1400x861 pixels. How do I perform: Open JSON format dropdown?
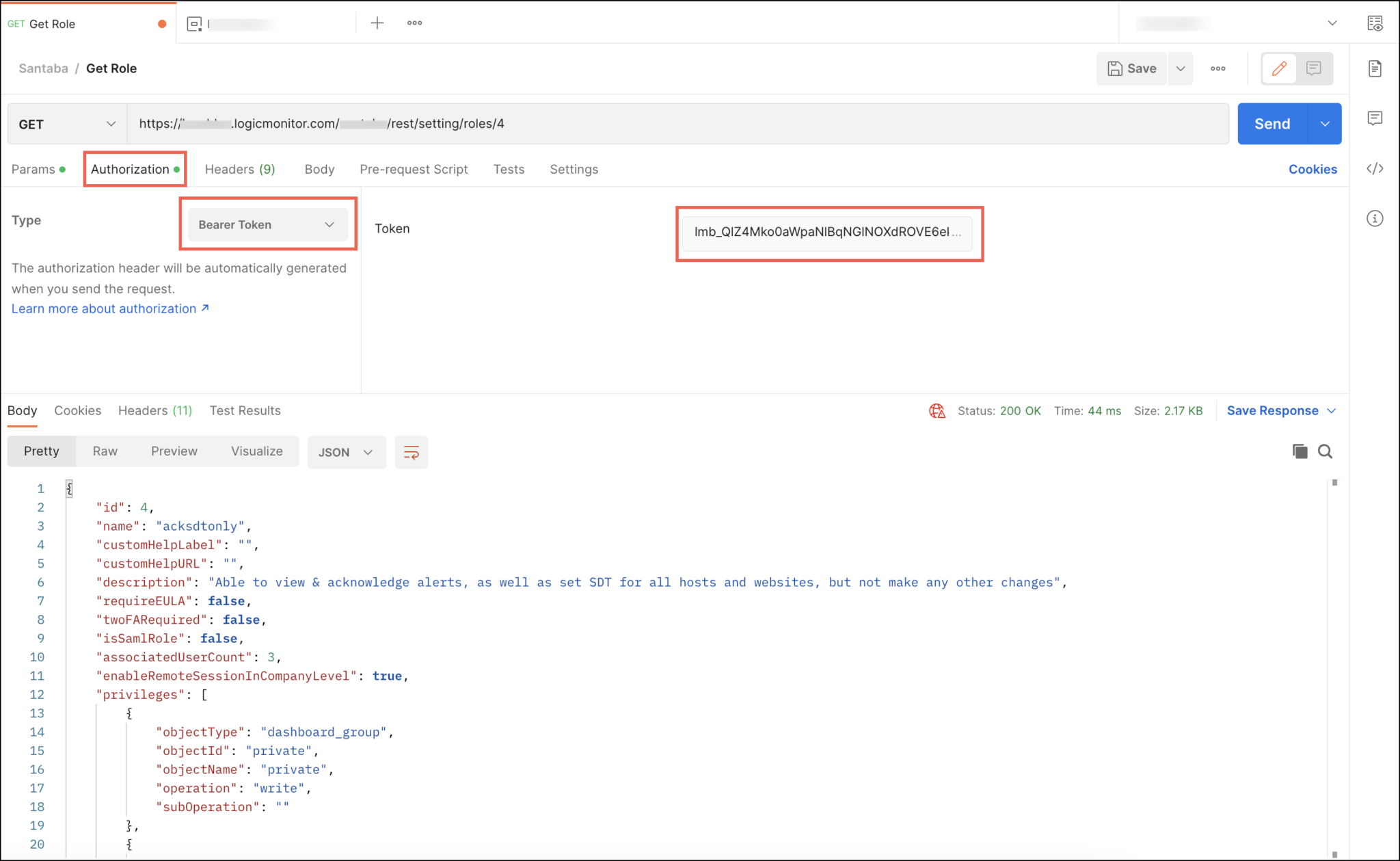tap(346, 452)
